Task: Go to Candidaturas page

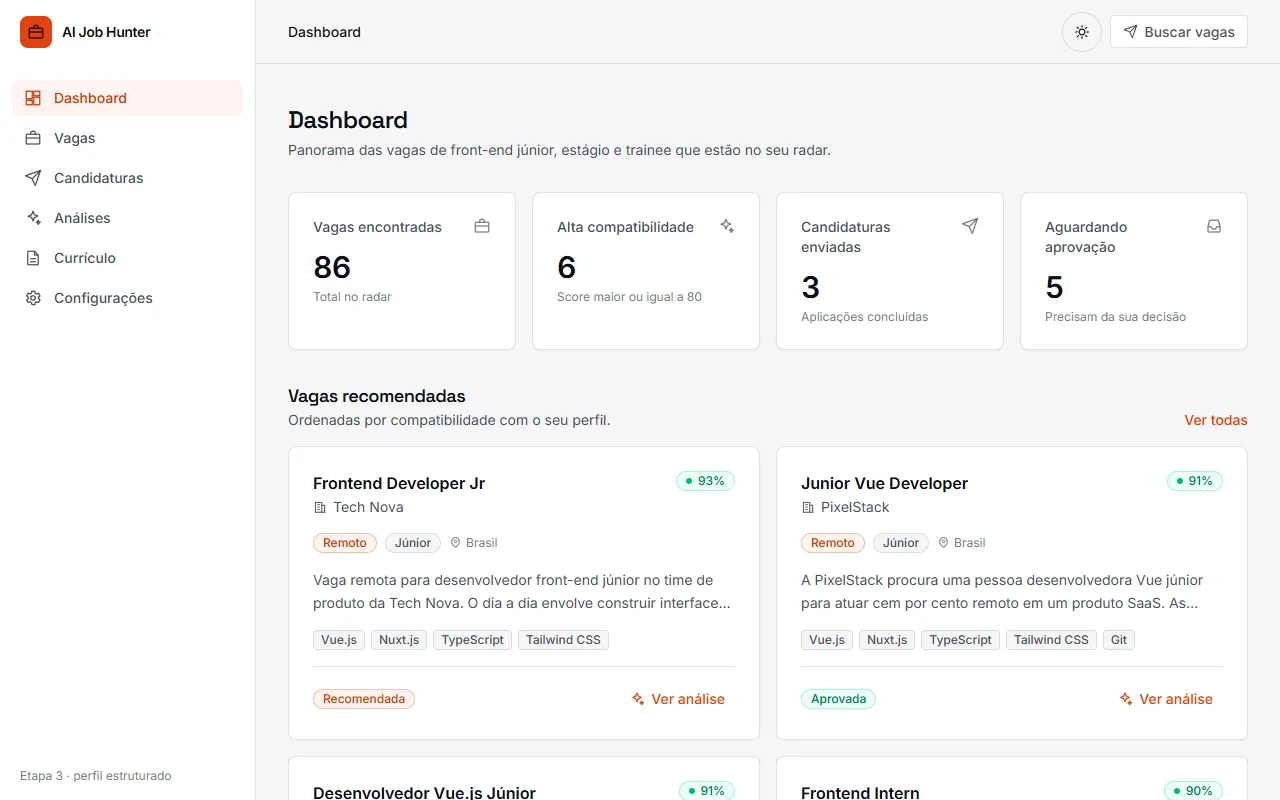Action: (127, 178)
